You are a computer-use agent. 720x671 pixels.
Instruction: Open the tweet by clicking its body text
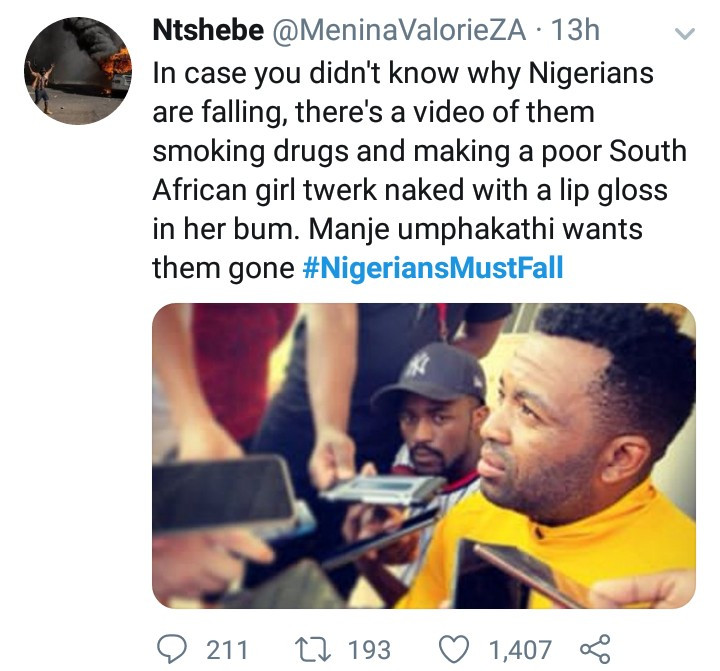[x=400, y=150]
